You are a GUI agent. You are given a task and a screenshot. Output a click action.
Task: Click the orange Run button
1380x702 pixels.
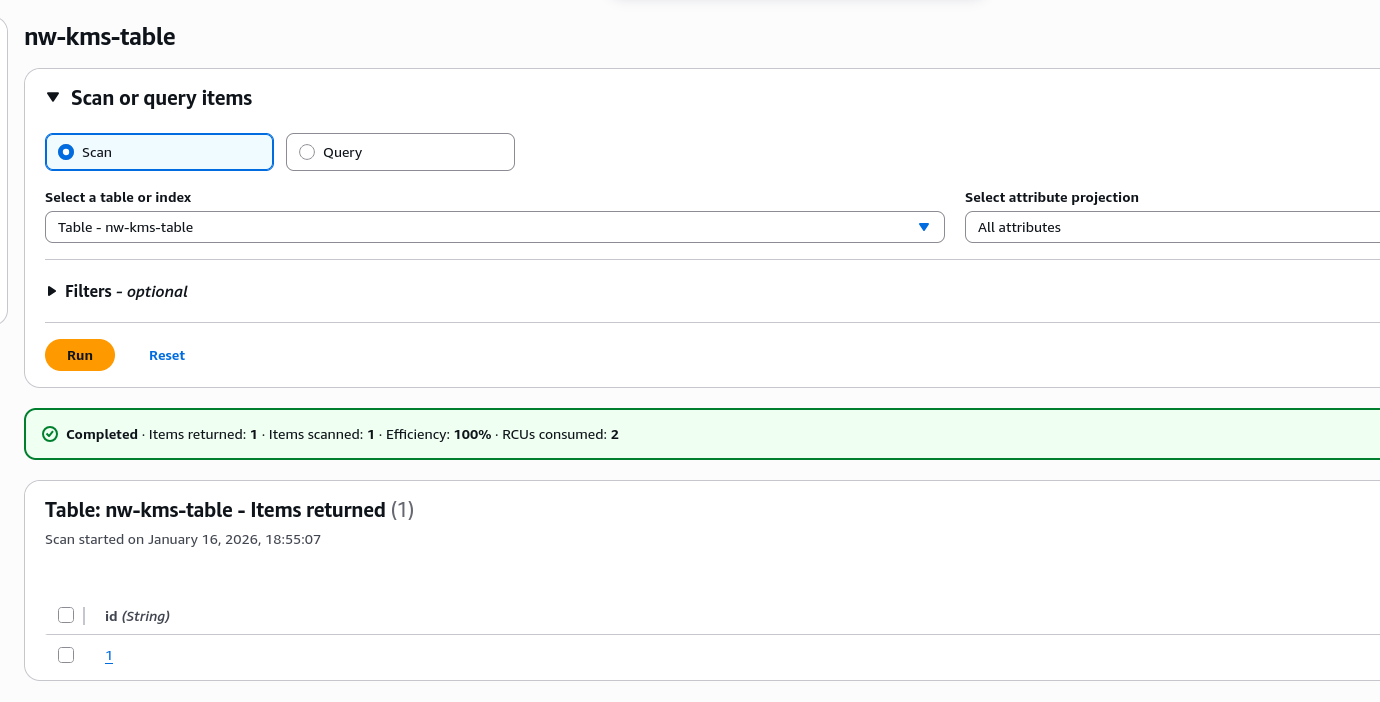[80, 355]
